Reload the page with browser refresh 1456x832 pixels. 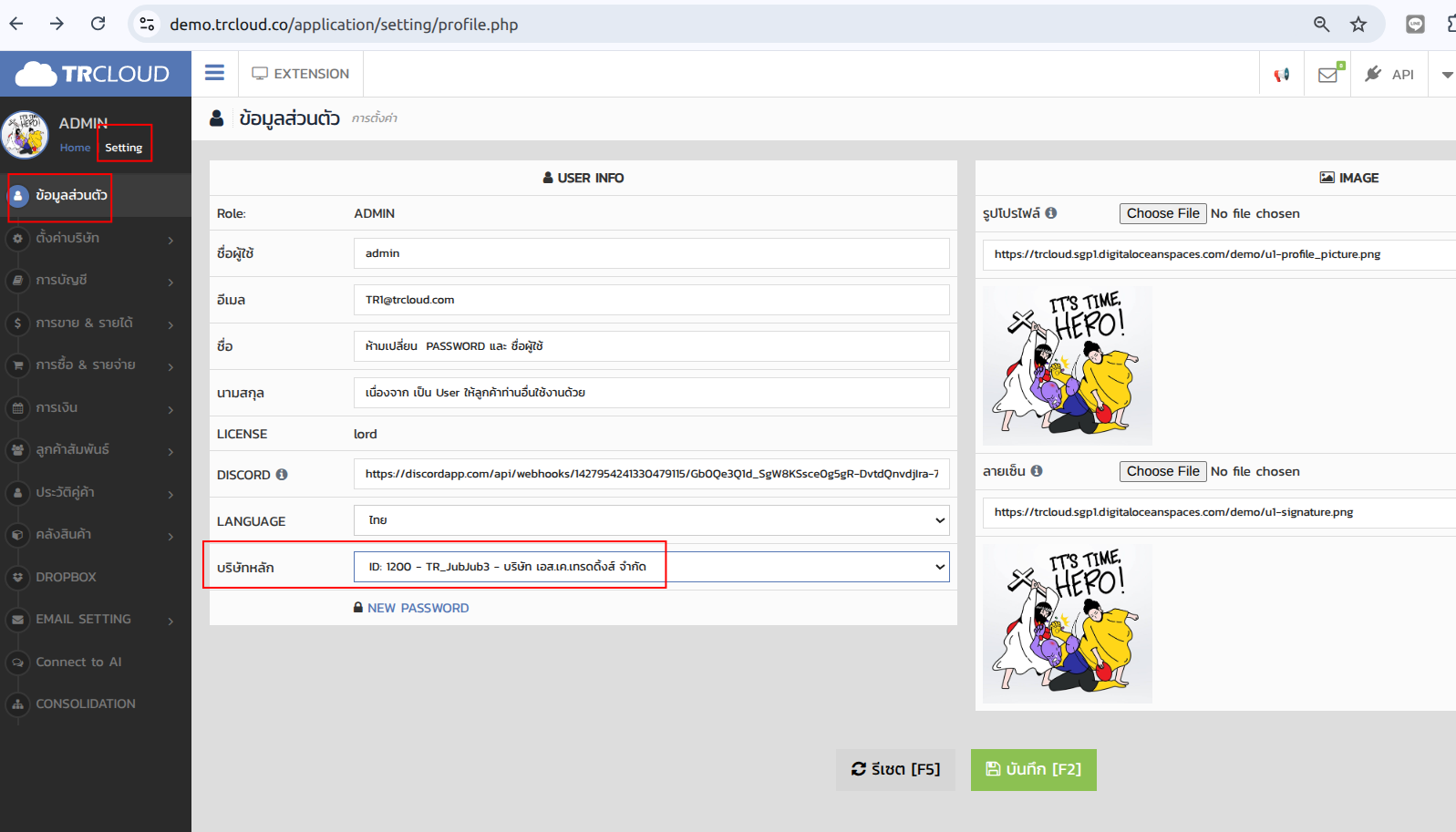[x=98, y=24]
